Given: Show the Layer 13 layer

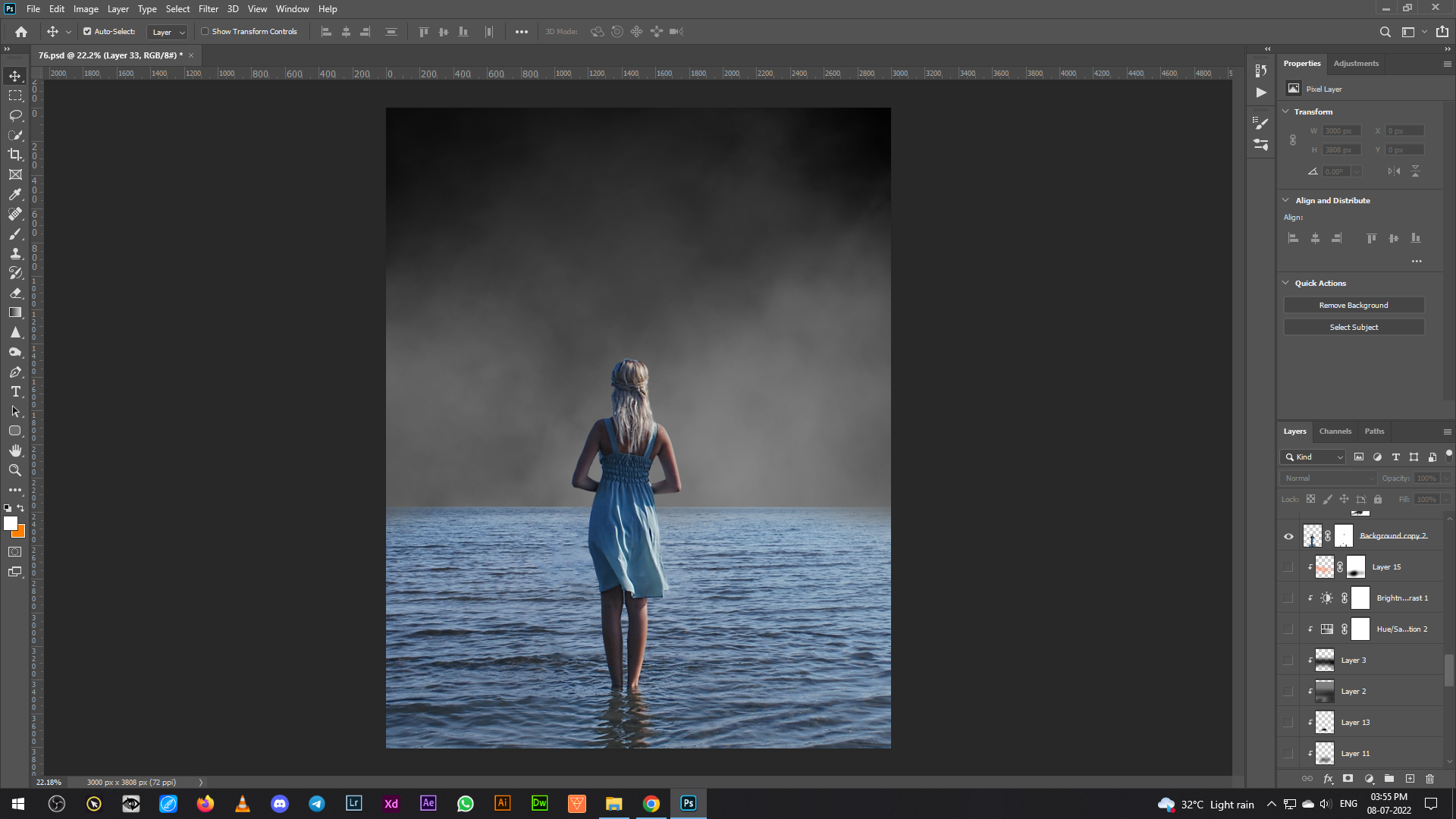Looking at the screenshot, I should tap(1288, 723).
